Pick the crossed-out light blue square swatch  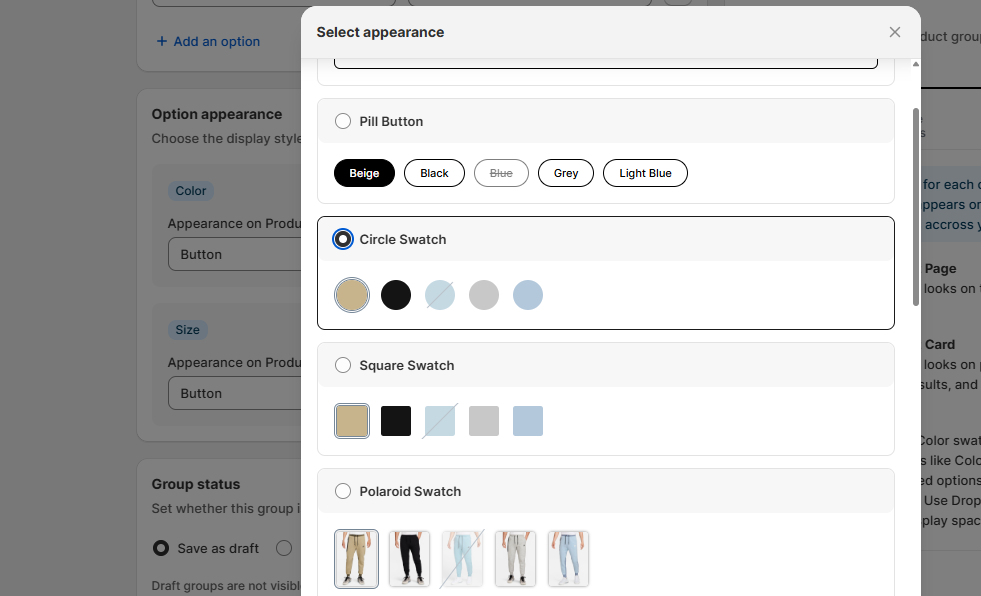(440, 421)
